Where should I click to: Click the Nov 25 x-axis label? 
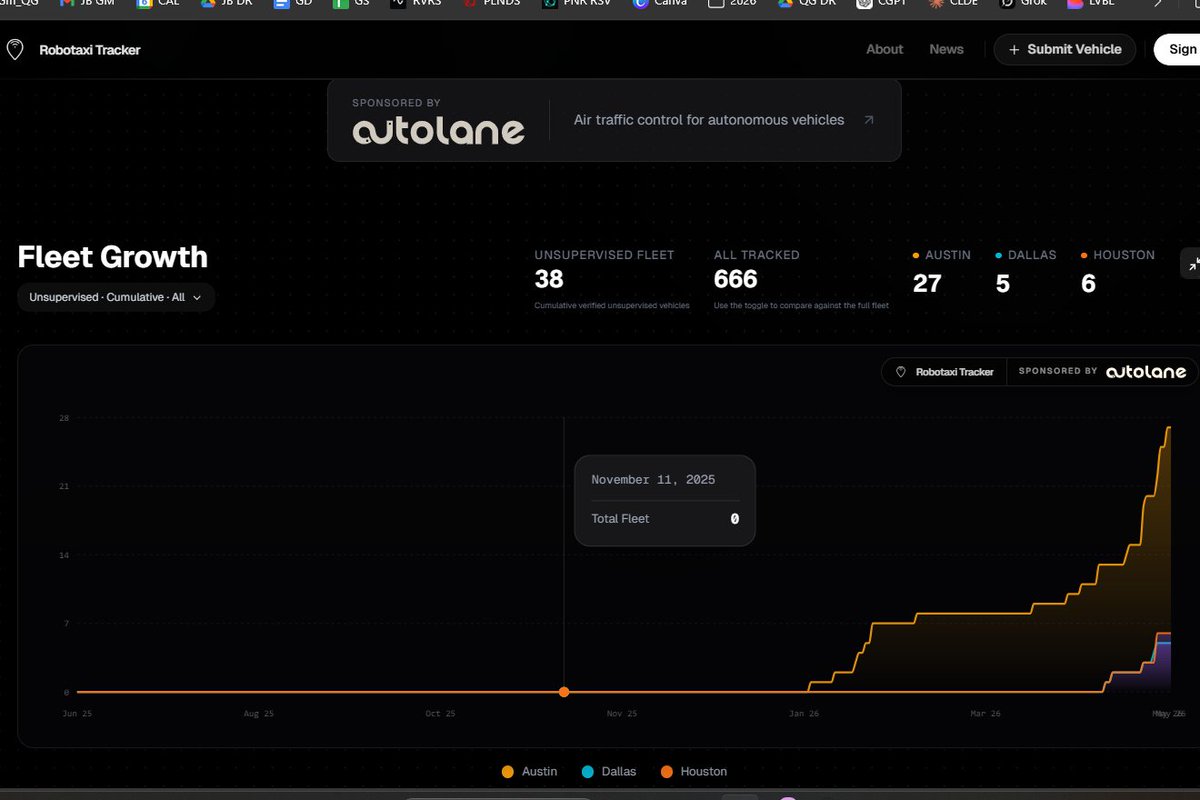(621, 714)
